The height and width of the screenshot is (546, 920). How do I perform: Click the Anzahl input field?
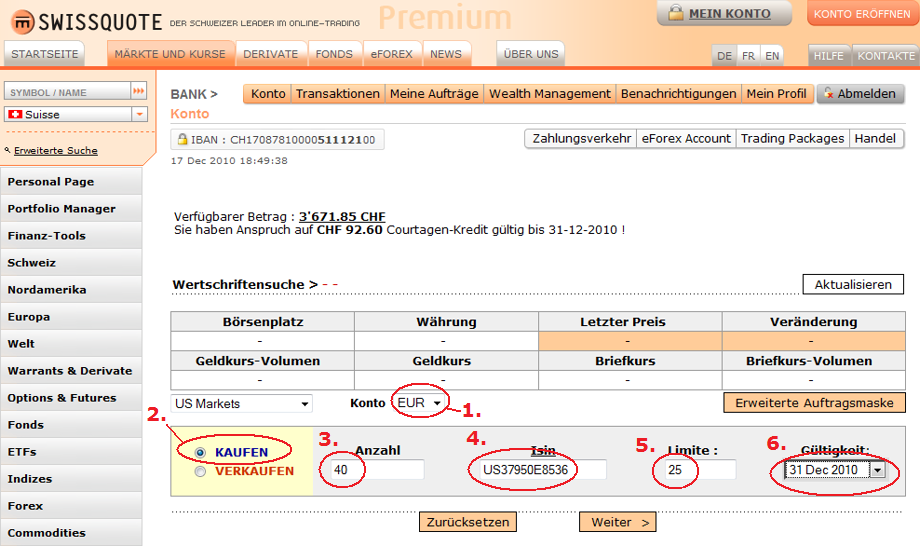coord(378,470)
